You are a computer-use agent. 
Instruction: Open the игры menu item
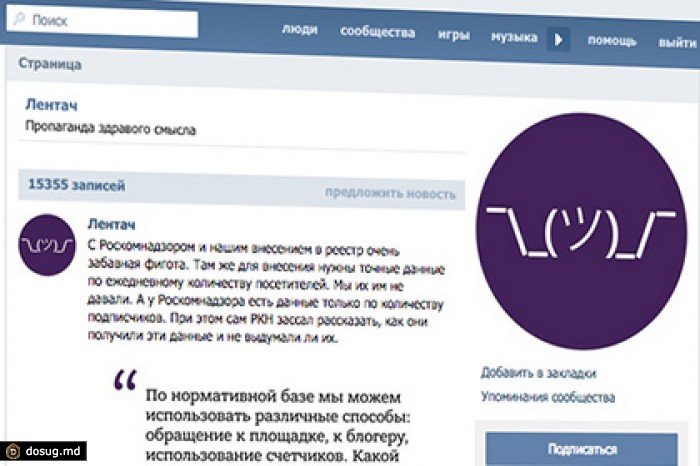point(453,35)
